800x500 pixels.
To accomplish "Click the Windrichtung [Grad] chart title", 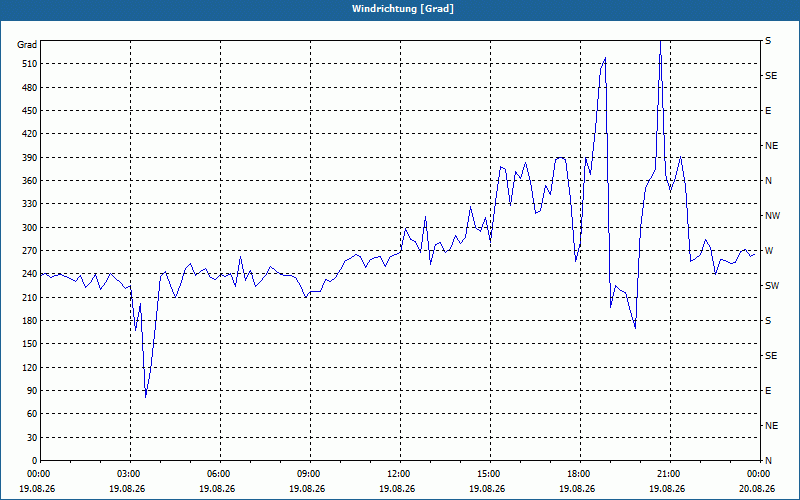I will click(403, 9).
